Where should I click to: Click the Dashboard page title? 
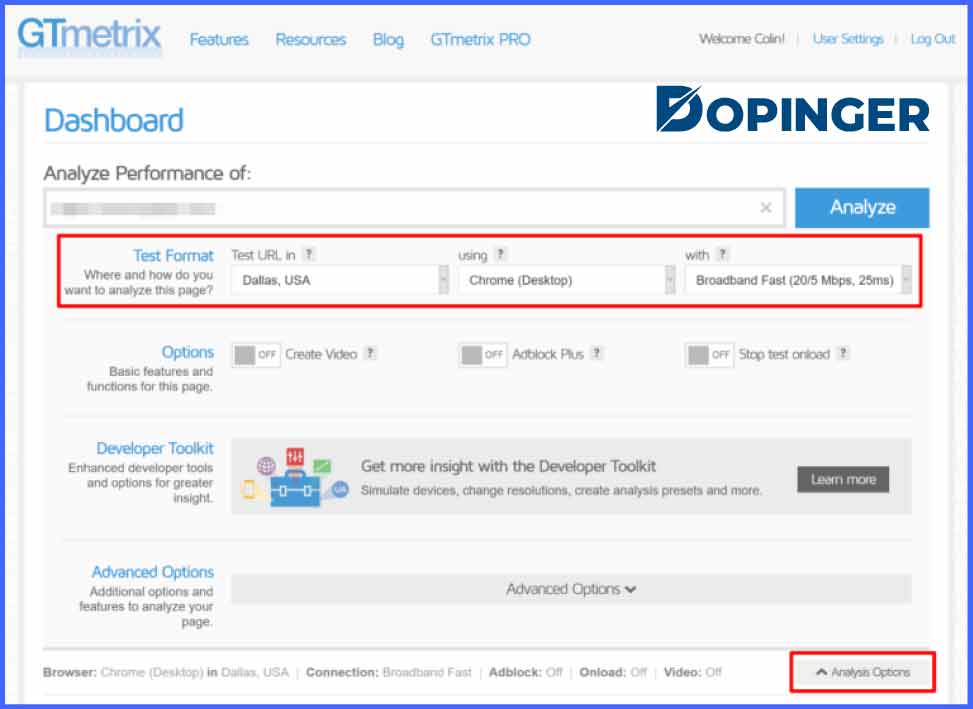coord(114,120)
